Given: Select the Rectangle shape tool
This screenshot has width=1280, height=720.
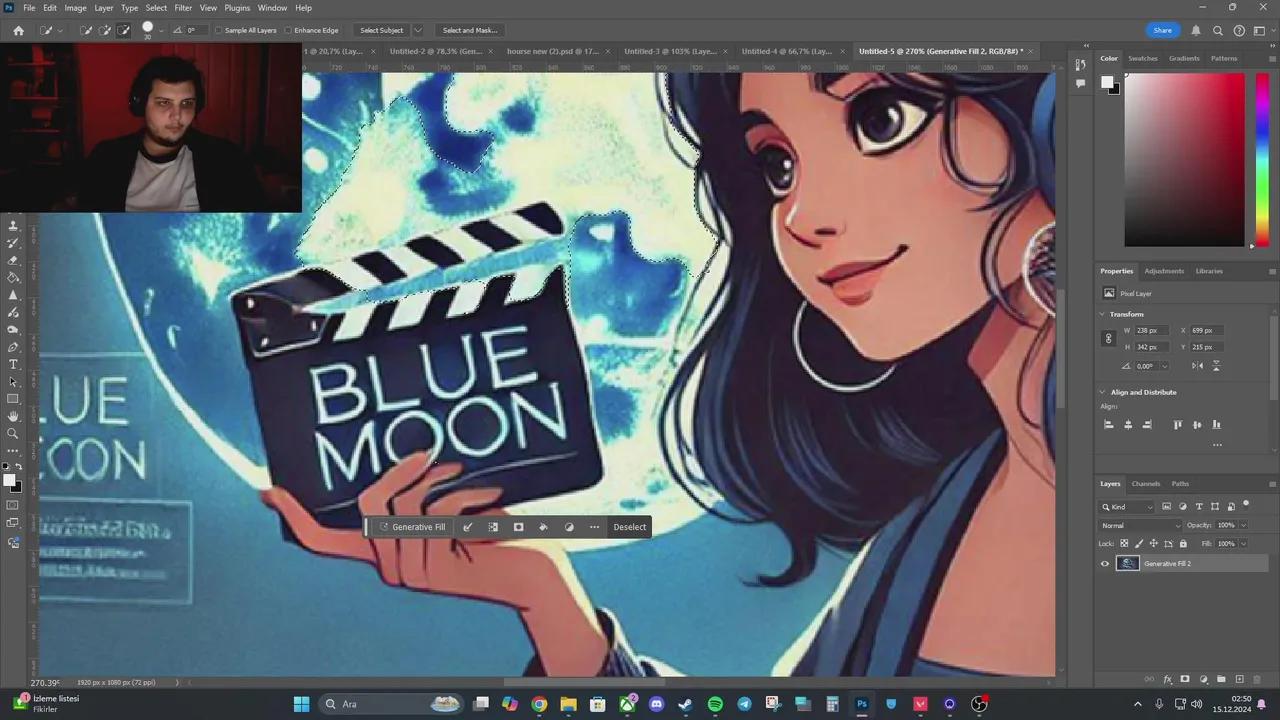Looking at the screenshot, I should pos(13,399).
